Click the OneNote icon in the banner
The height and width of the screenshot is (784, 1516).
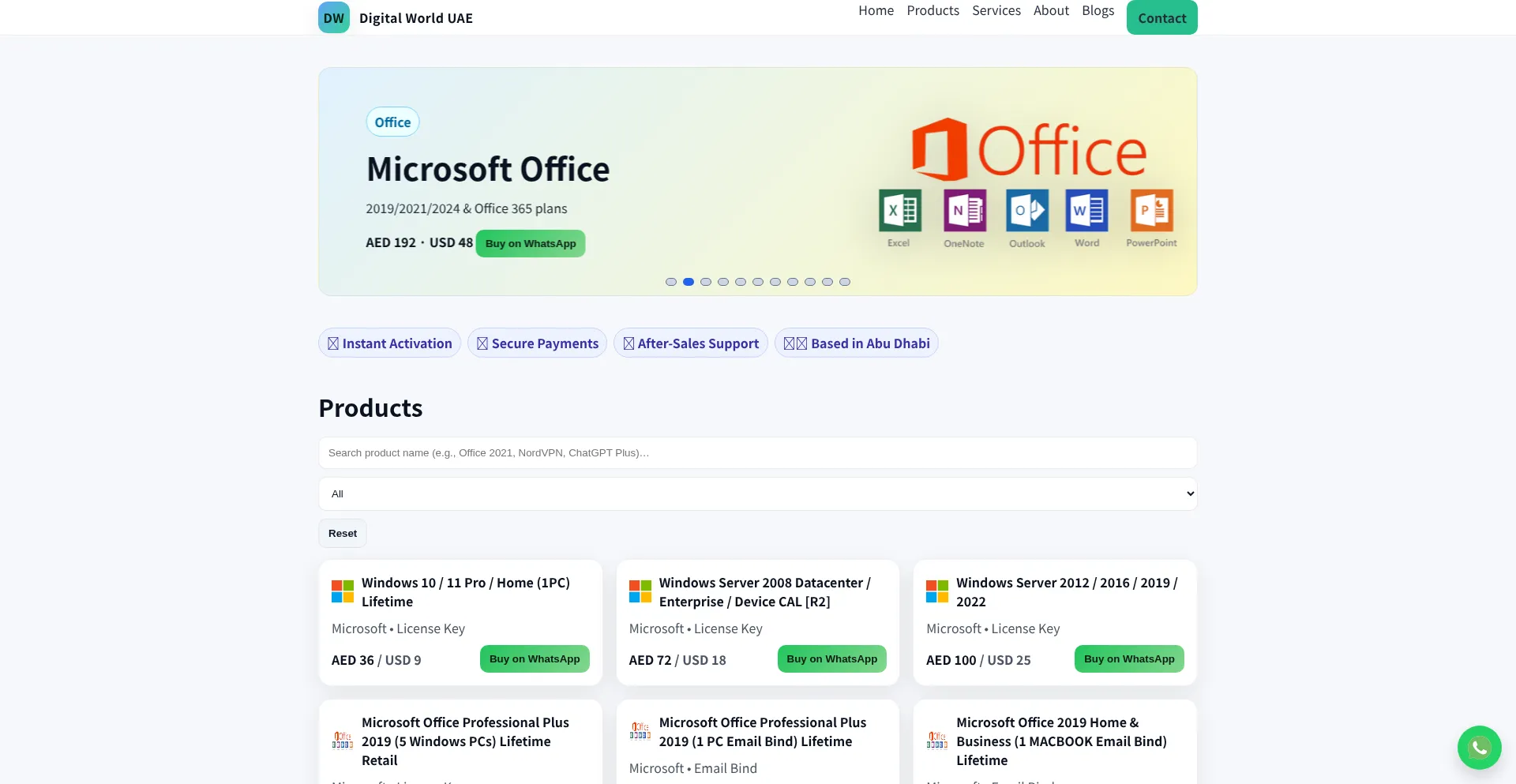(964, 210)
